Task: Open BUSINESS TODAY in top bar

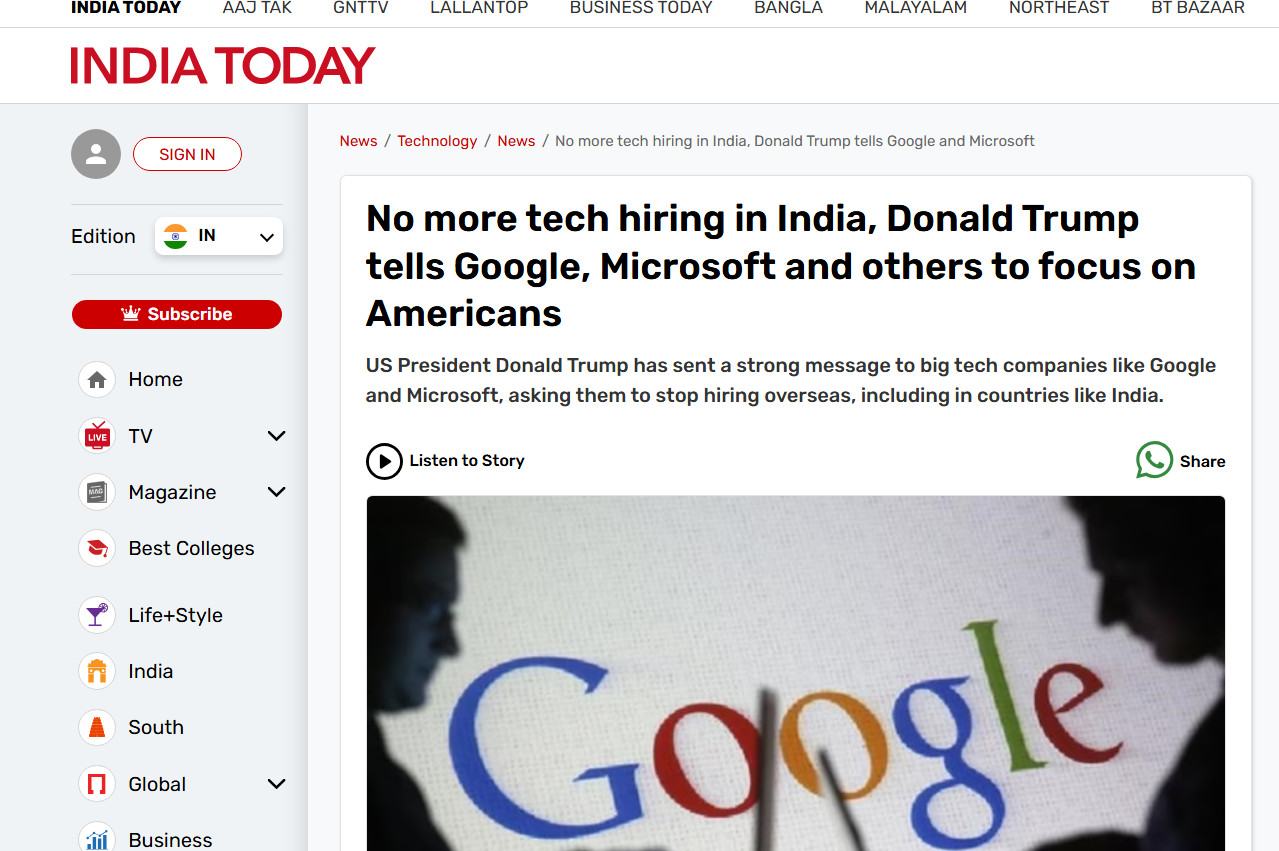Action: coord(641,8)
